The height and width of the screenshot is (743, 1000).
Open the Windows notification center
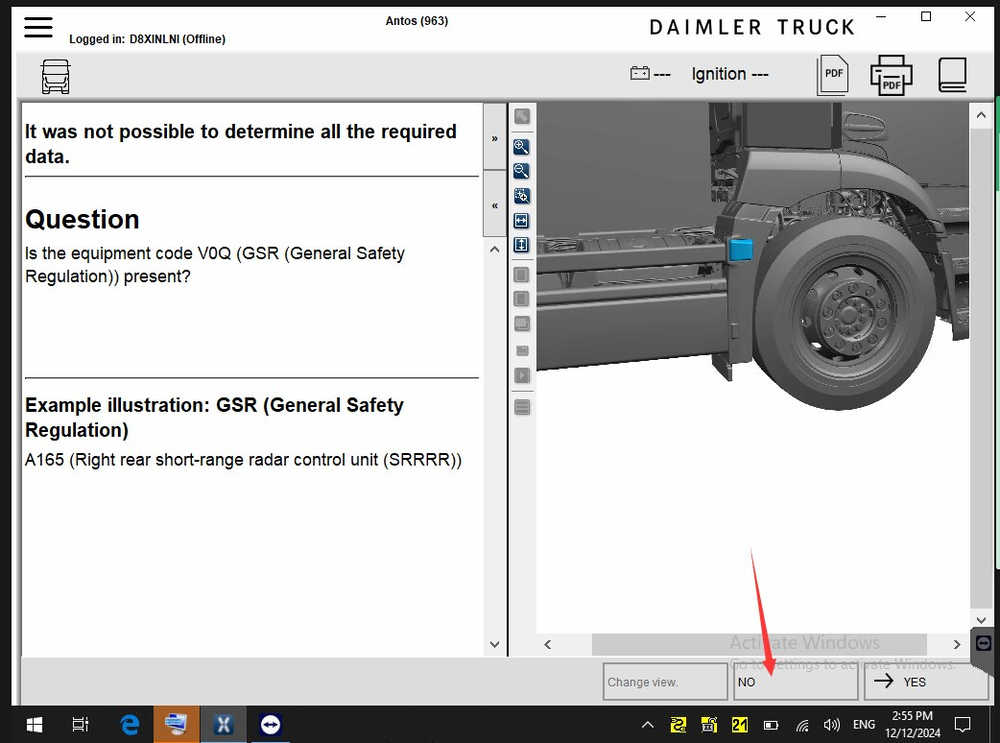[962, 725]
